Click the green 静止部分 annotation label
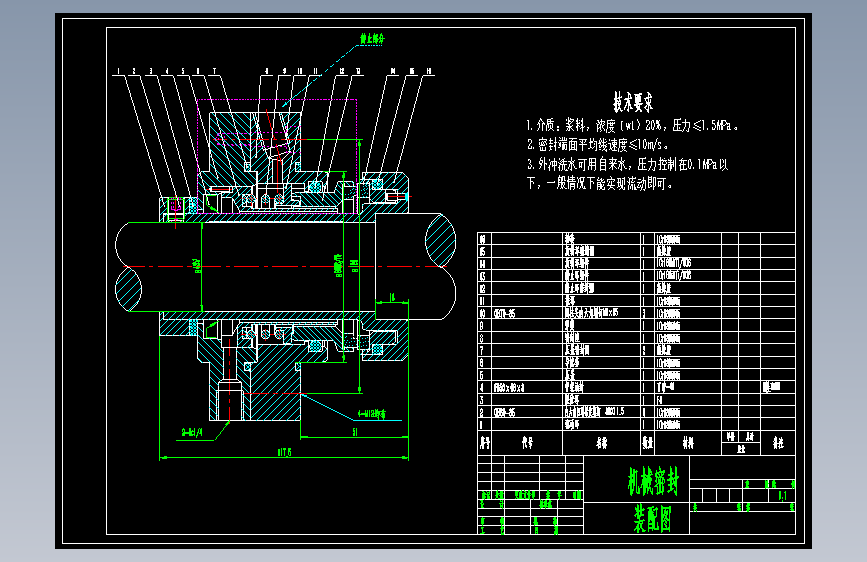The width and height of the screenshot is (867, 562). point(372,39)
